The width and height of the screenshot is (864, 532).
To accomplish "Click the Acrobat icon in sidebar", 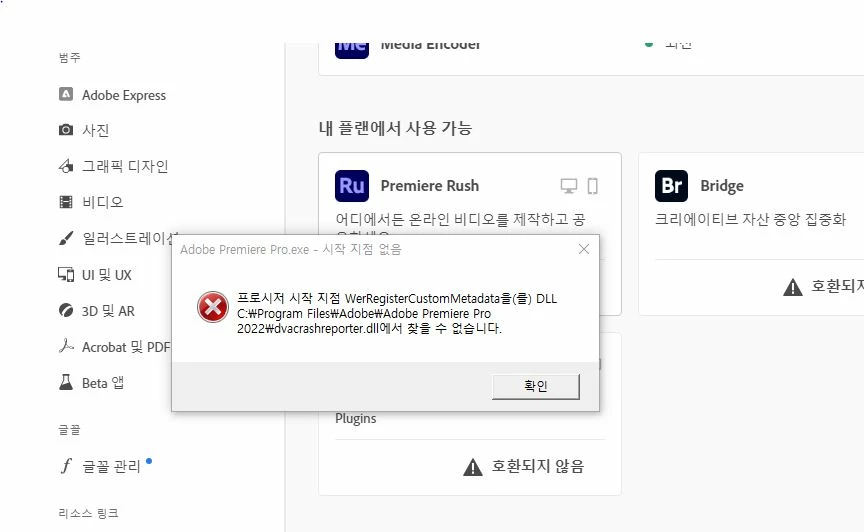I will [x=66, y=346].
